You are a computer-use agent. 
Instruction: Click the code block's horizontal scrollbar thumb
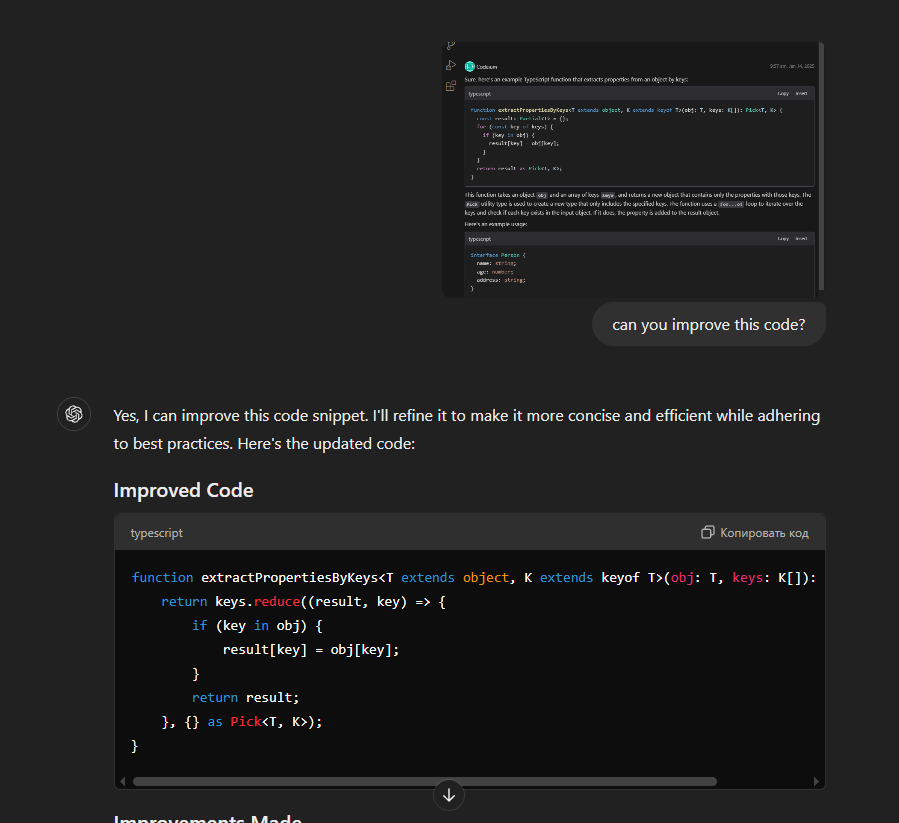pyautogui.click(x=425, y=781)
